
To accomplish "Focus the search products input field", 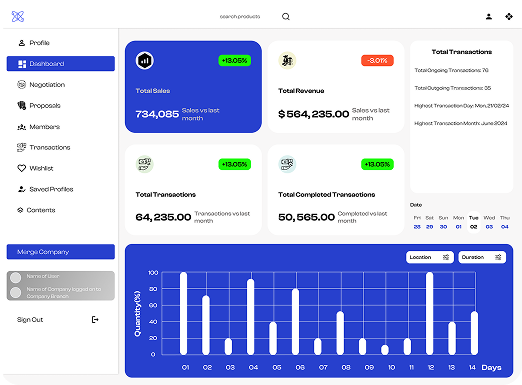I will tap(240, 16).
